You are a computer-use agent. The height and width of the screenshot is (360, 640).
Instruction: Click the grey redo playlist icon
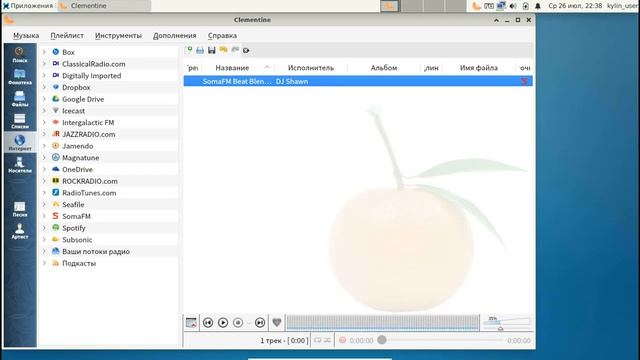point(235,50)
